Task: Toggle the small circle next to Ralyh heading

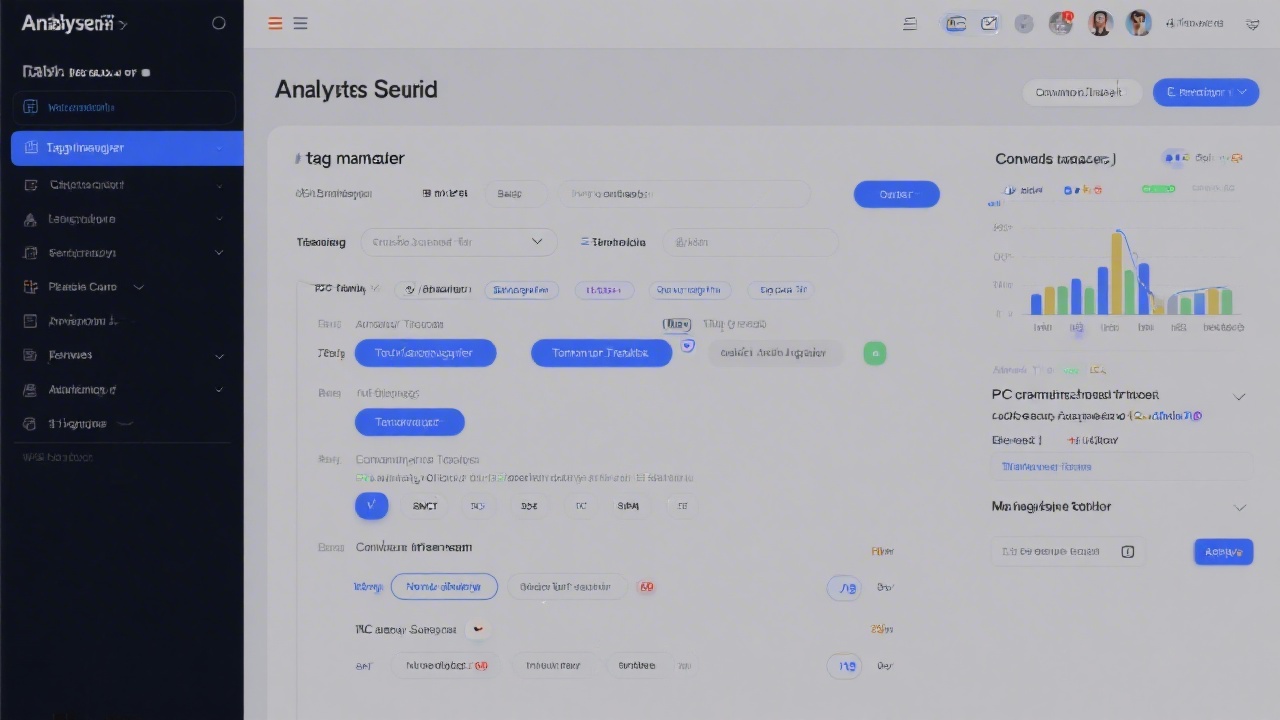Action: (x=145, y=72)
